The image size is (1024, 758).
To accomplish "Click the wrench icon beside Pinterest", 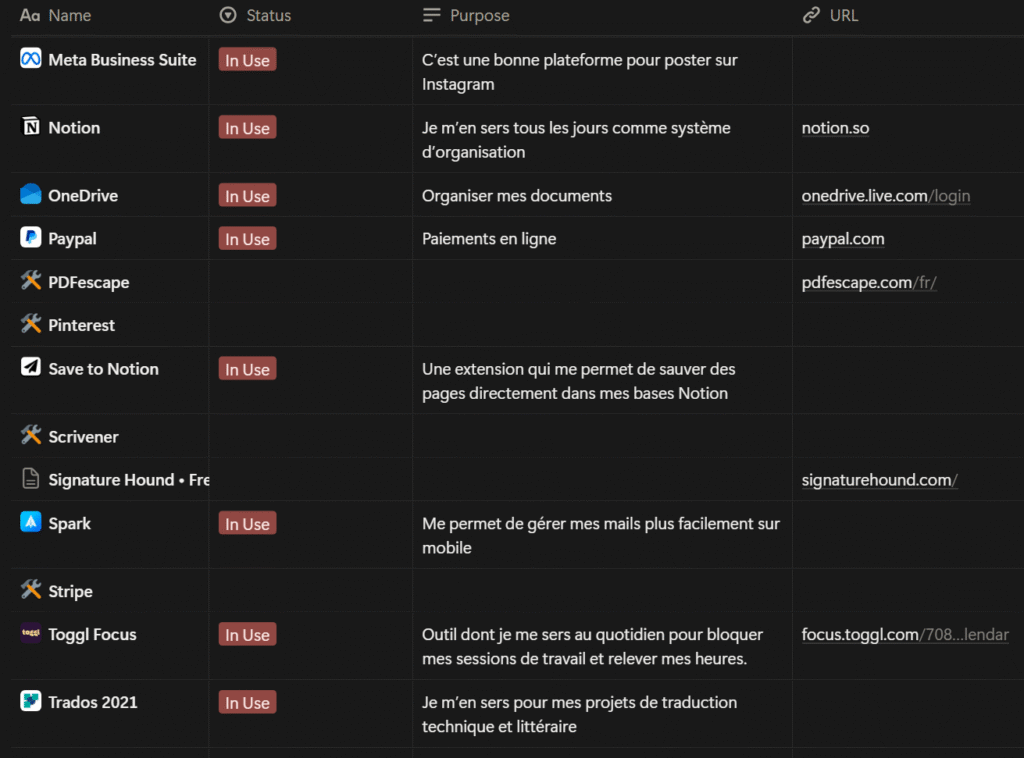I will pyautogui.click(x=29, y=325).
